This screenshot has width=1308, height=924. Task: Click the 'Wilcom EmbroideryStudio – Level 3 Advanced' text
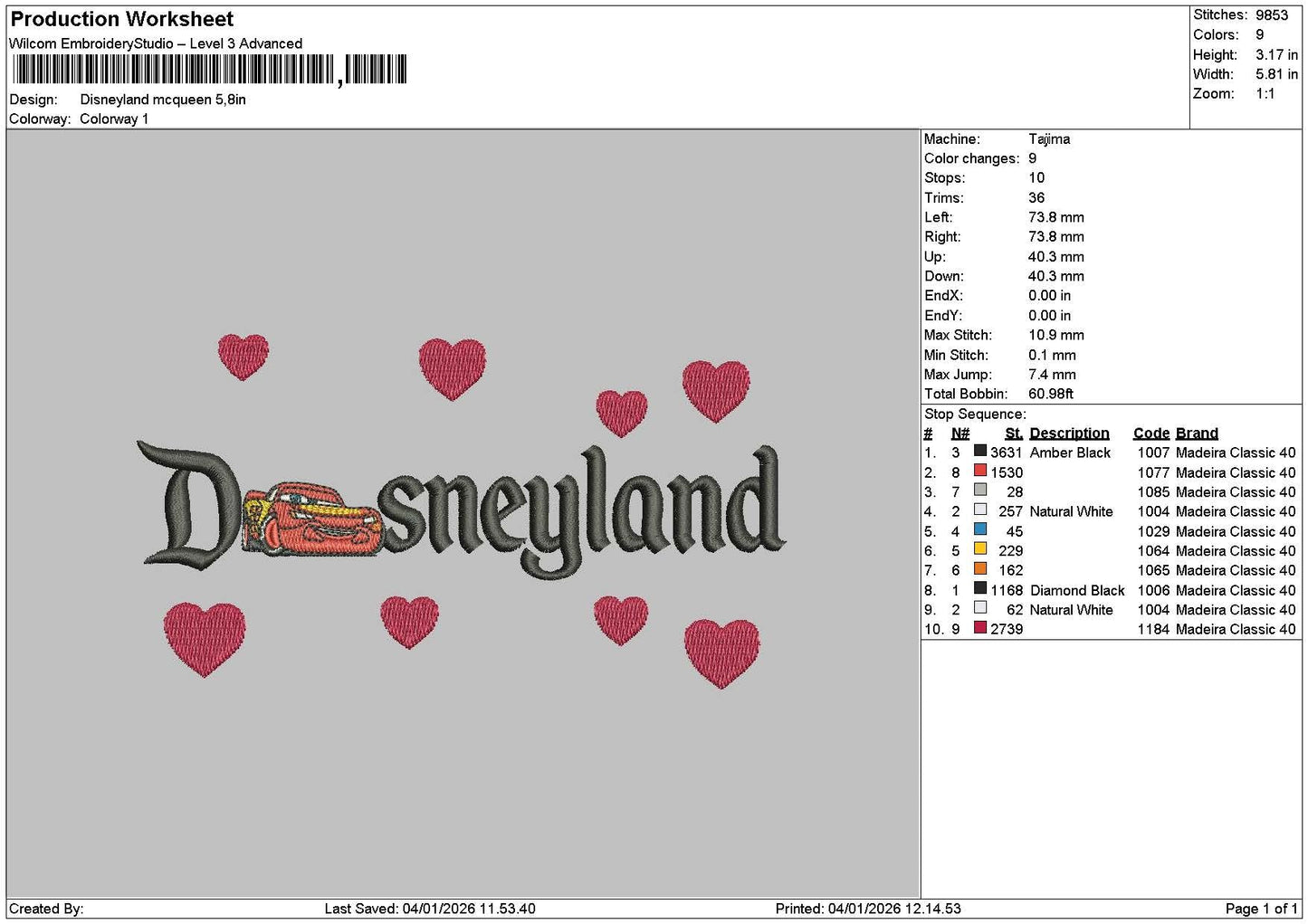tap(156, 43)
